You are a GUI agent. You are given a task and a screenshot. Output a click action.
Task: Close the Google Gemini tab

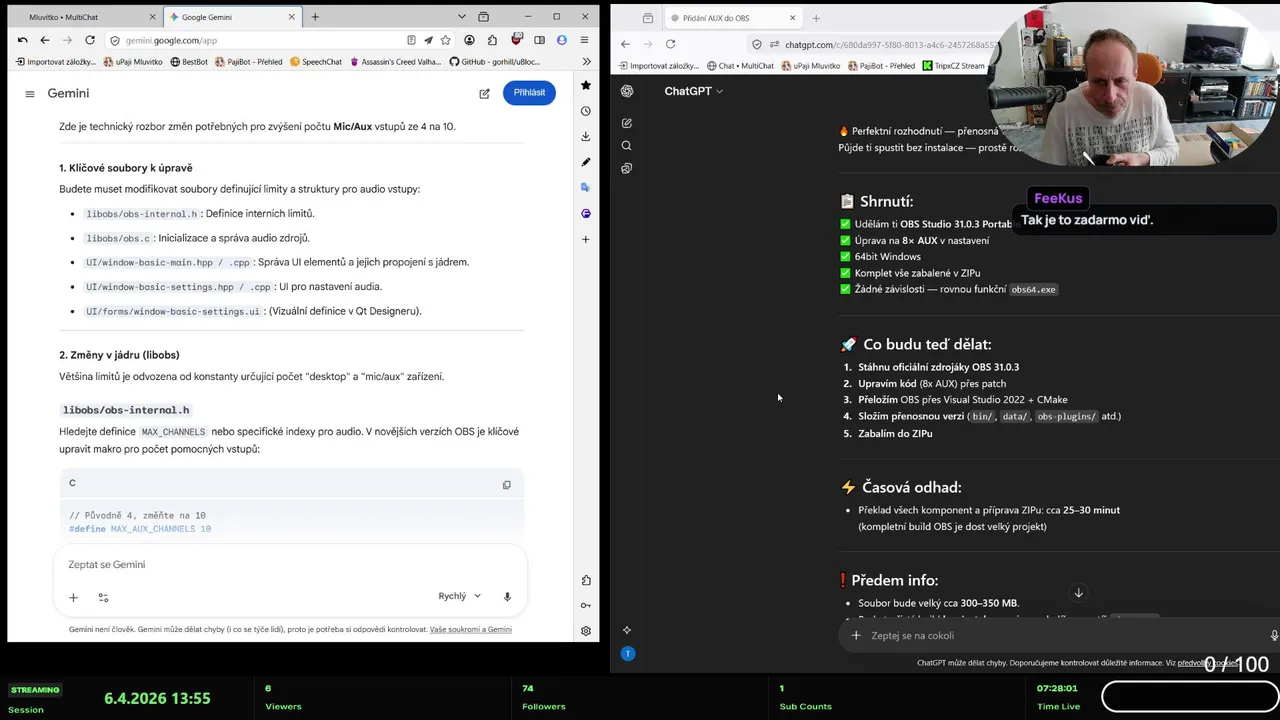291,17
